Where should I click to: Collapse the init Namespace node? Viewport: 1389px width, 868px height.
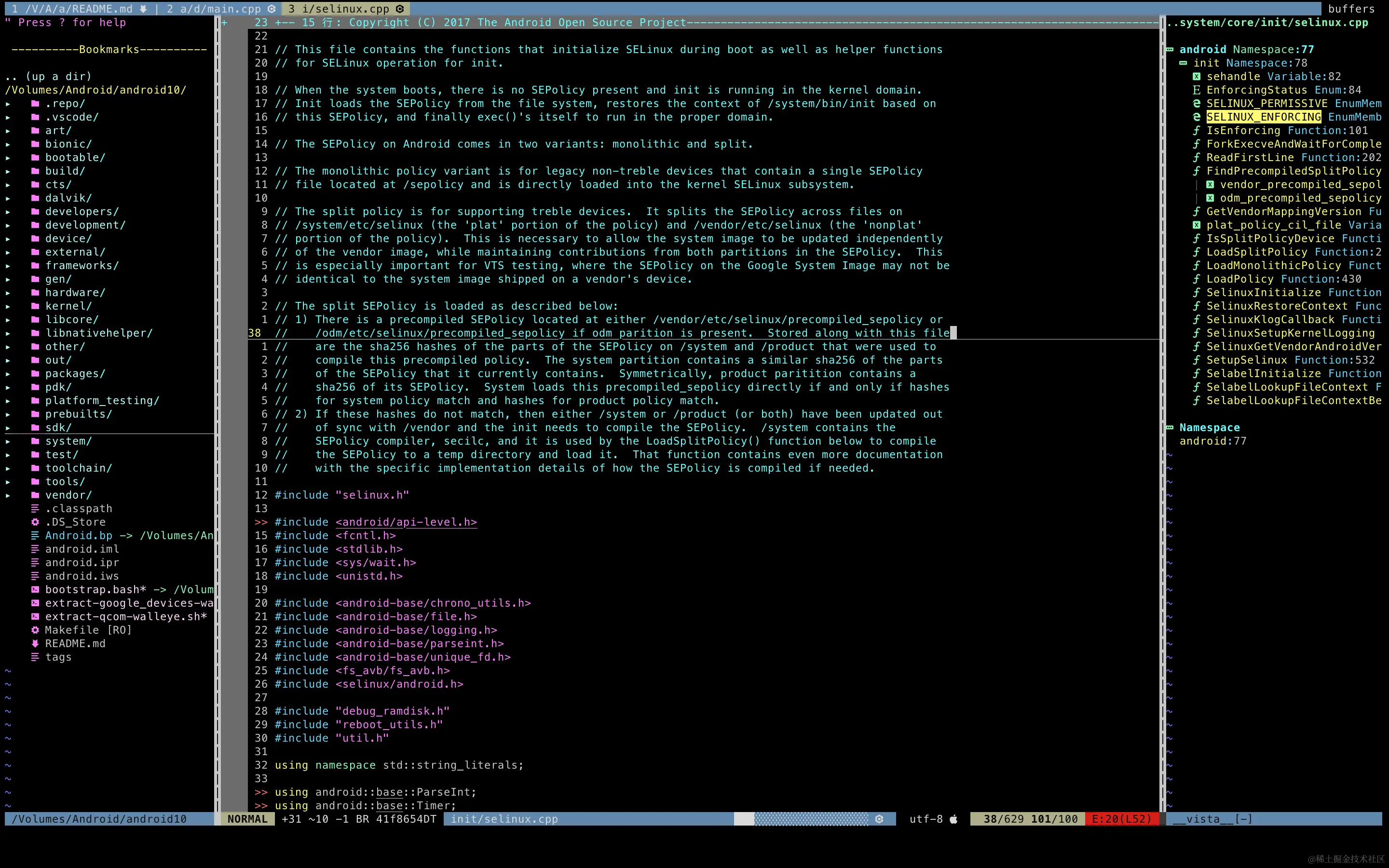tap(1183, 63)
